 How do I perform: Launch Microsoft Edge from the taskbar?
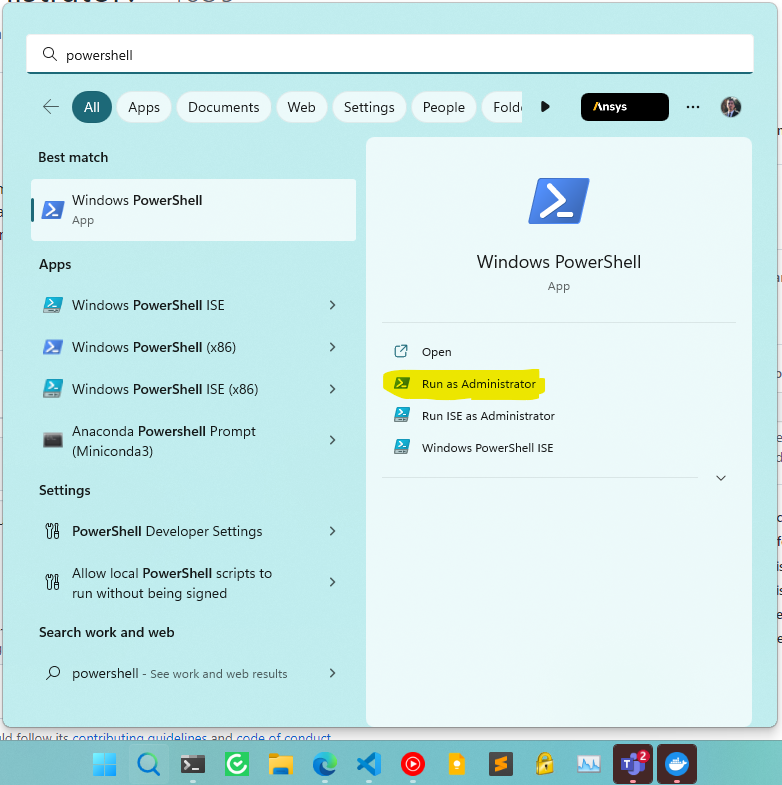pos(325,764)
